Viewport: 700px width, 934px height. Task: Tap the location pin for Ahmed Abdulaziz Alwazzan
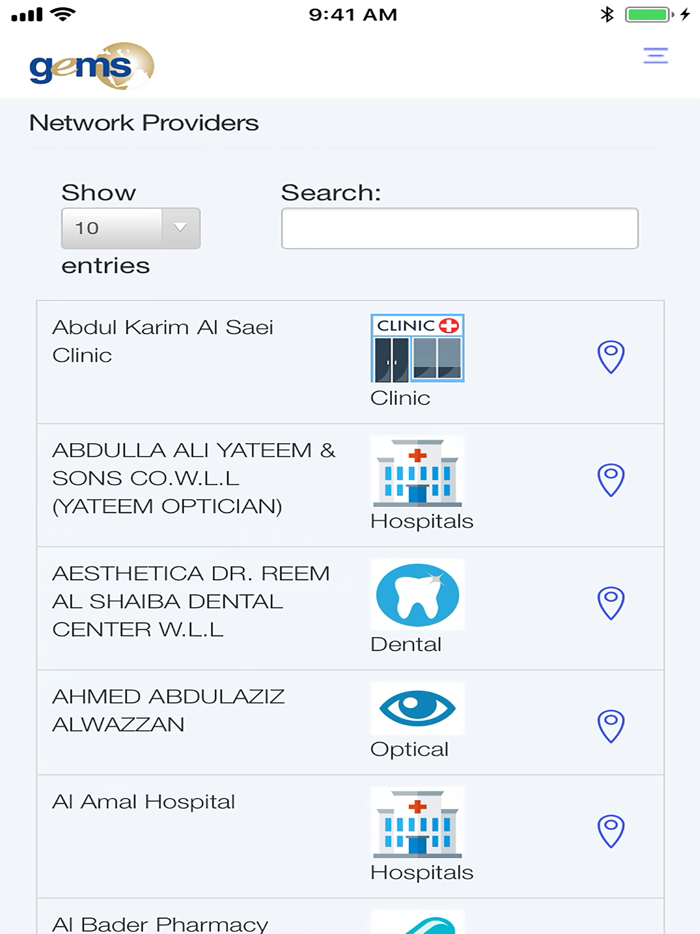610,725
